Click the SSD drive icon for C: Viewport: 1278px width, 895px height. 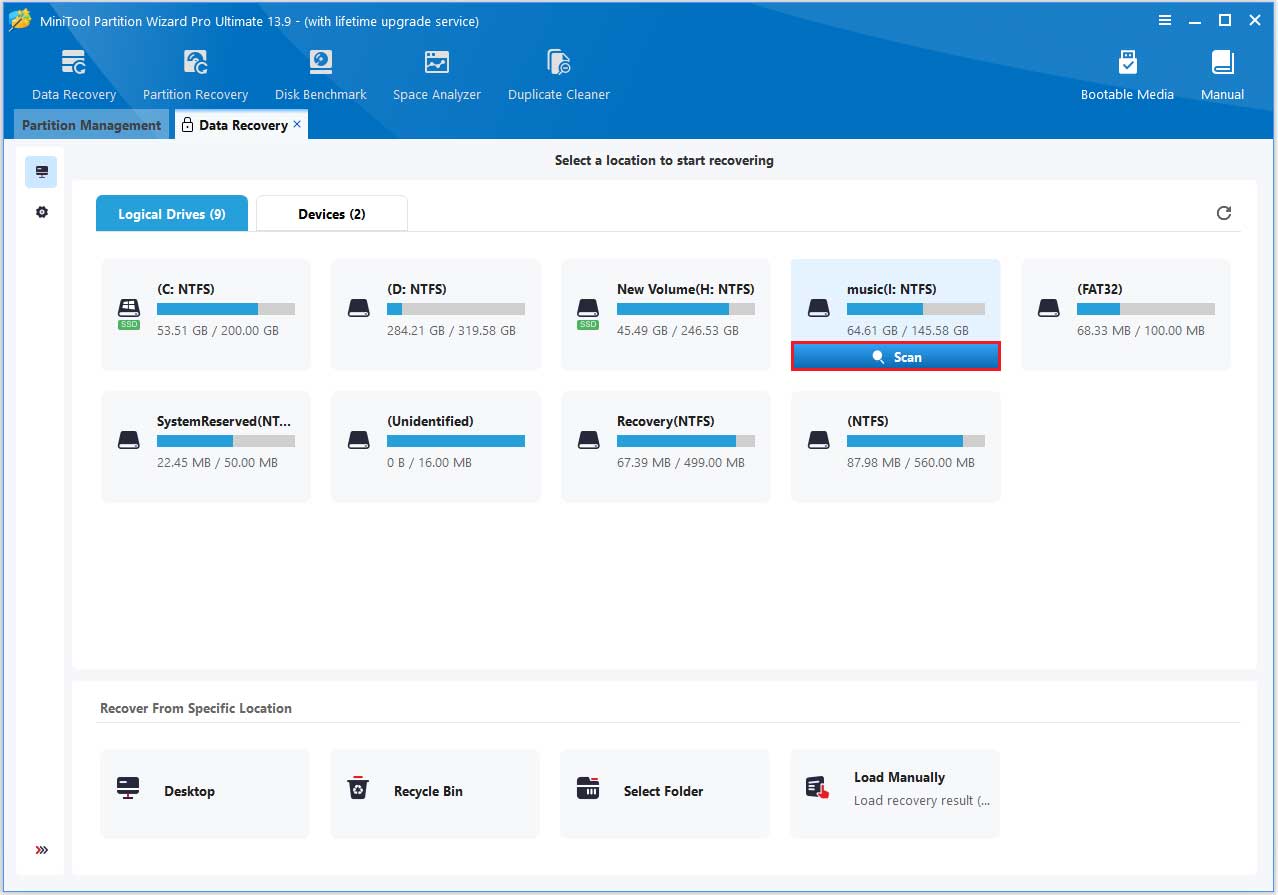[128, 313]
